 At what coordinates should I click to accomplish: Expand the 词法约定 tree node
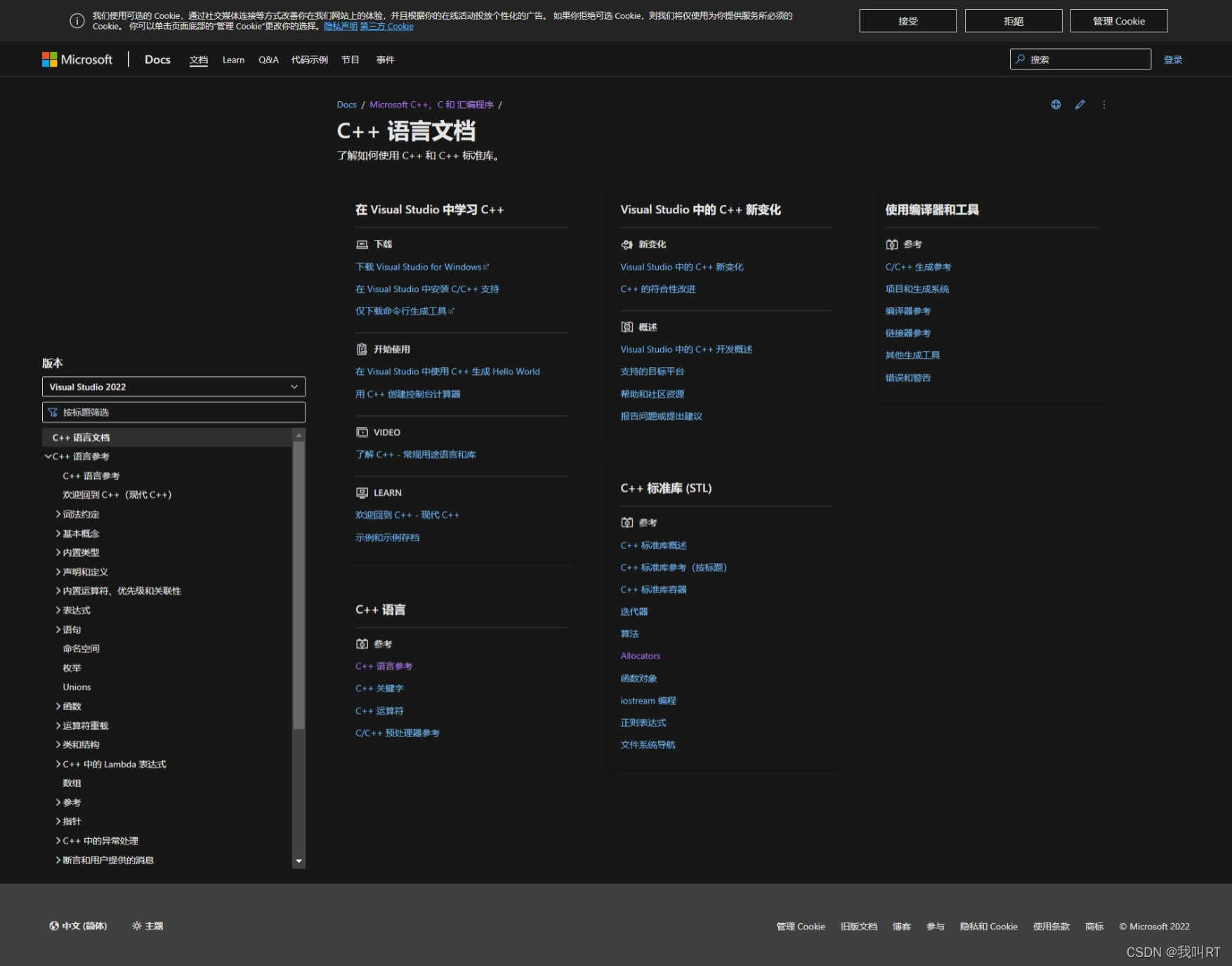[58, 515]
